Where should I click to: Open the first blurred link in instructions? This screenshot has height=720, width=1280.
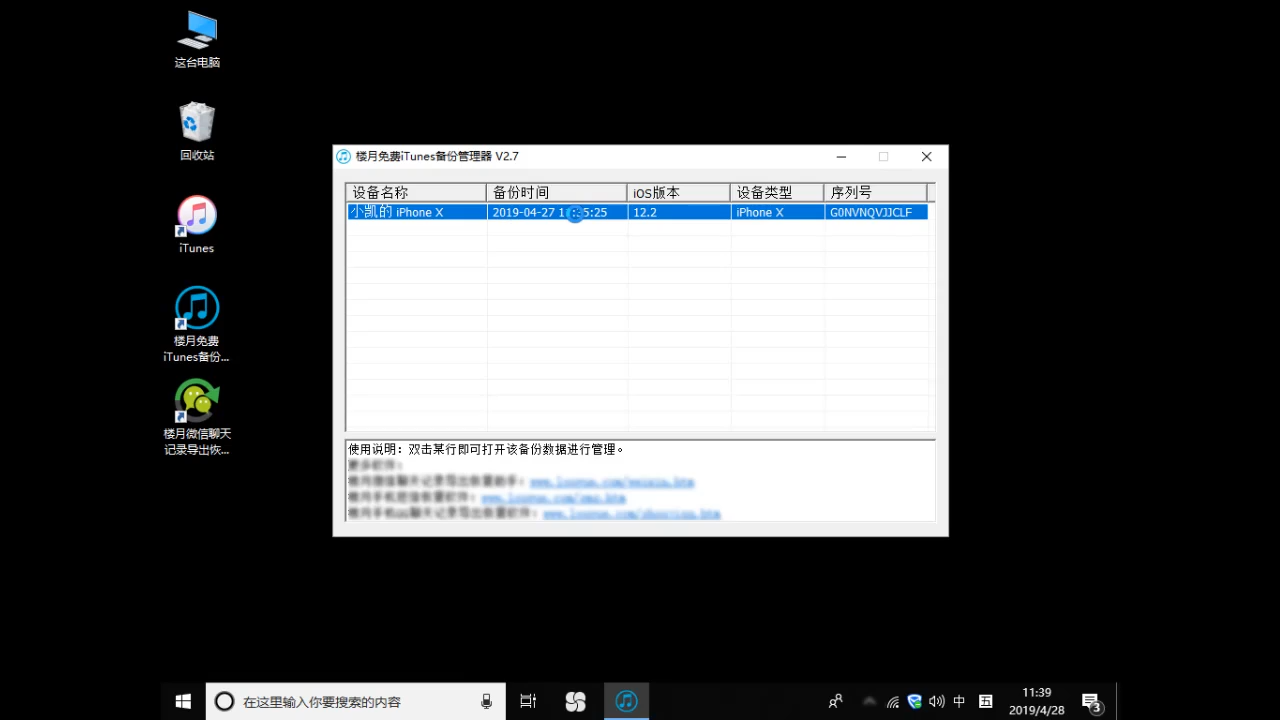click(612, 482)
